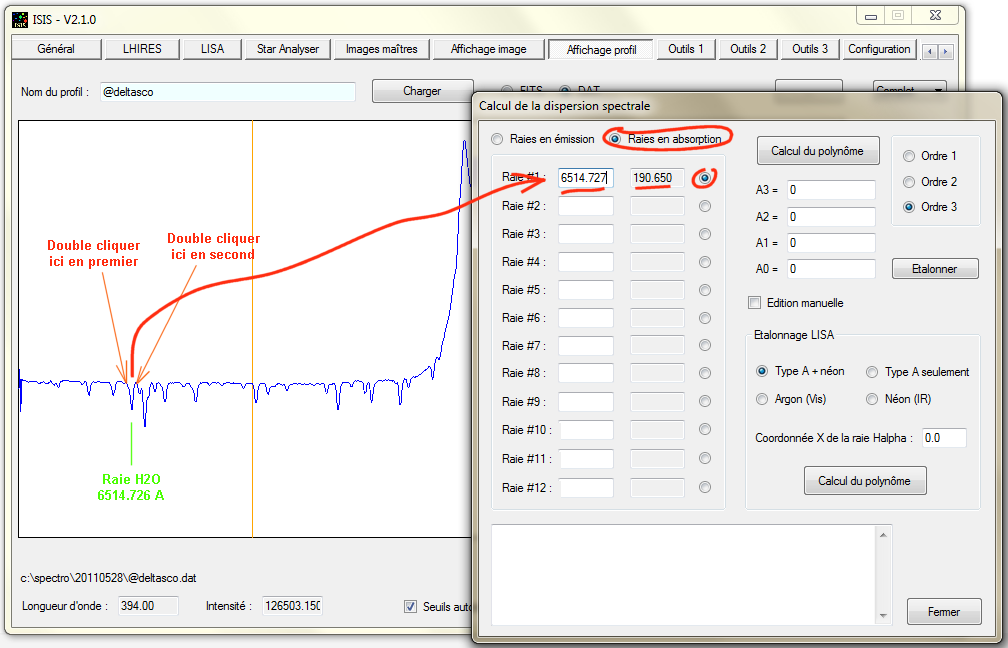Select the radio button for Raie #2
Image resolution: width=1008 pixels, height=648 pixels.
705,206
